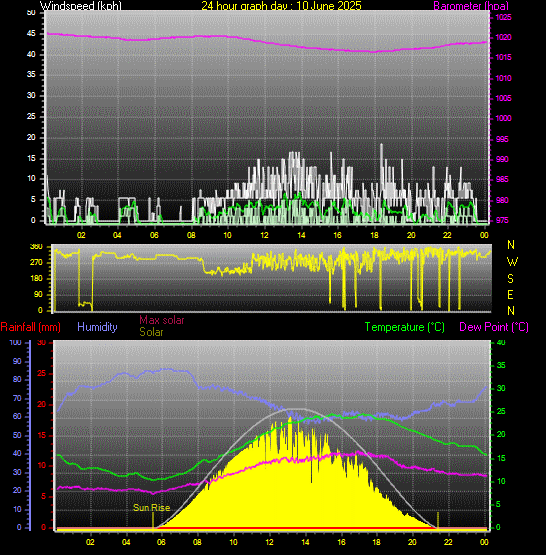Click windspeed value 25 on left axis

pos(31,116)
